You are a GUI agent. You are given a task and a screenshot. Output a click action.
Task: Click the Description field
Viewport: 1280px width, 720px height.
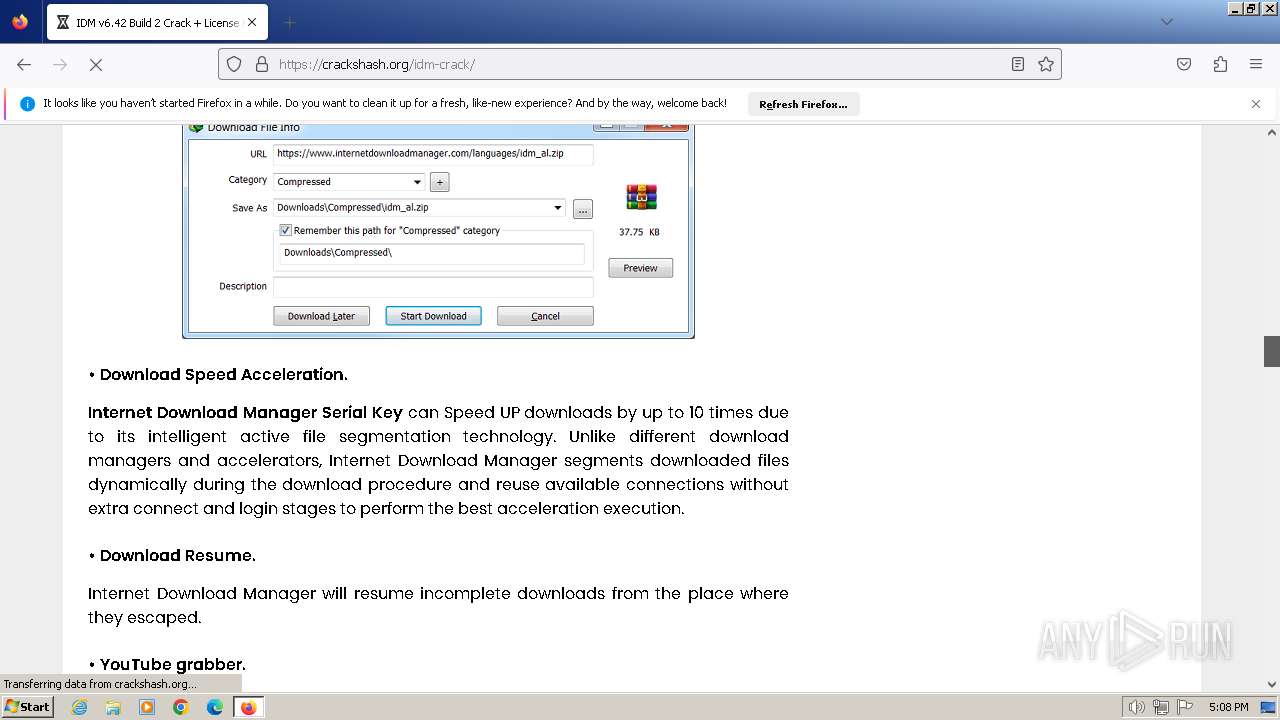(x=433, y=287)
